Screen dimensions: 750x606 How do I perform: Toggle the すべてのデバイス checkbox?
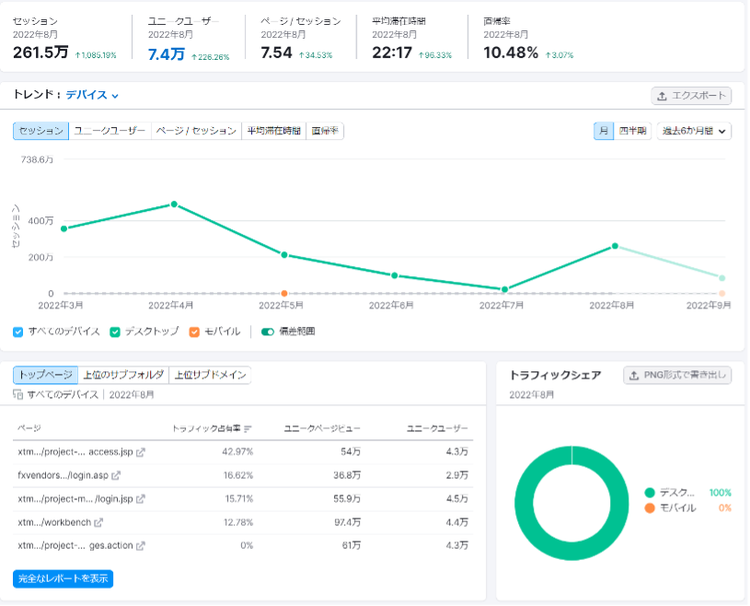pyautogui.click(x=18, y=332)
